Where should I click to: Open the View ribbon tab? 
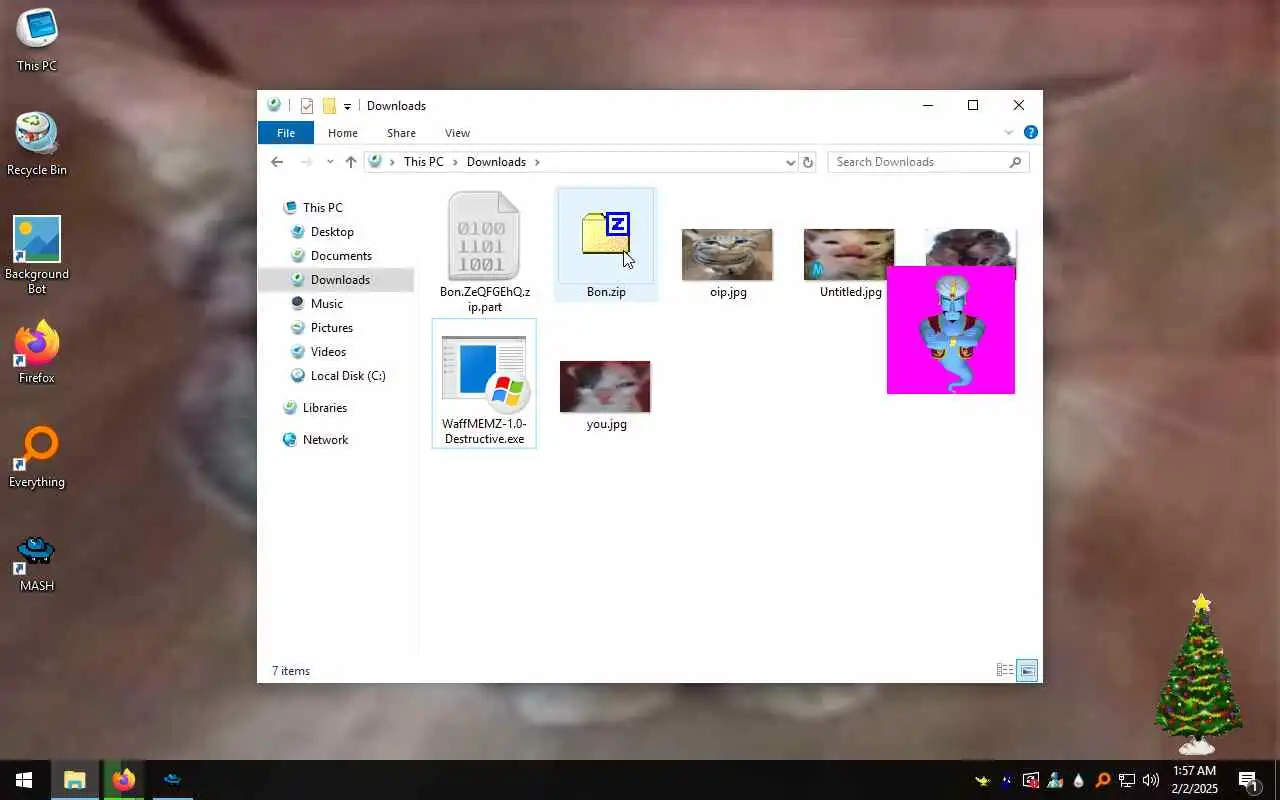(457, 133)
